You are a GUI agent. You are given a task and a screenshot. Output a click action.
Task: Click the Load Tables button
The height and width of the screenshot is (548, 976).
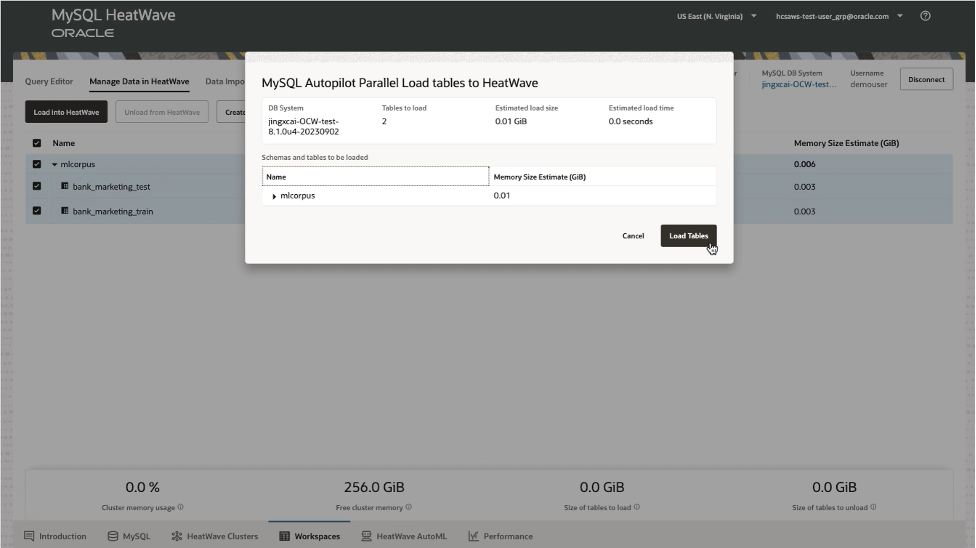688,235
